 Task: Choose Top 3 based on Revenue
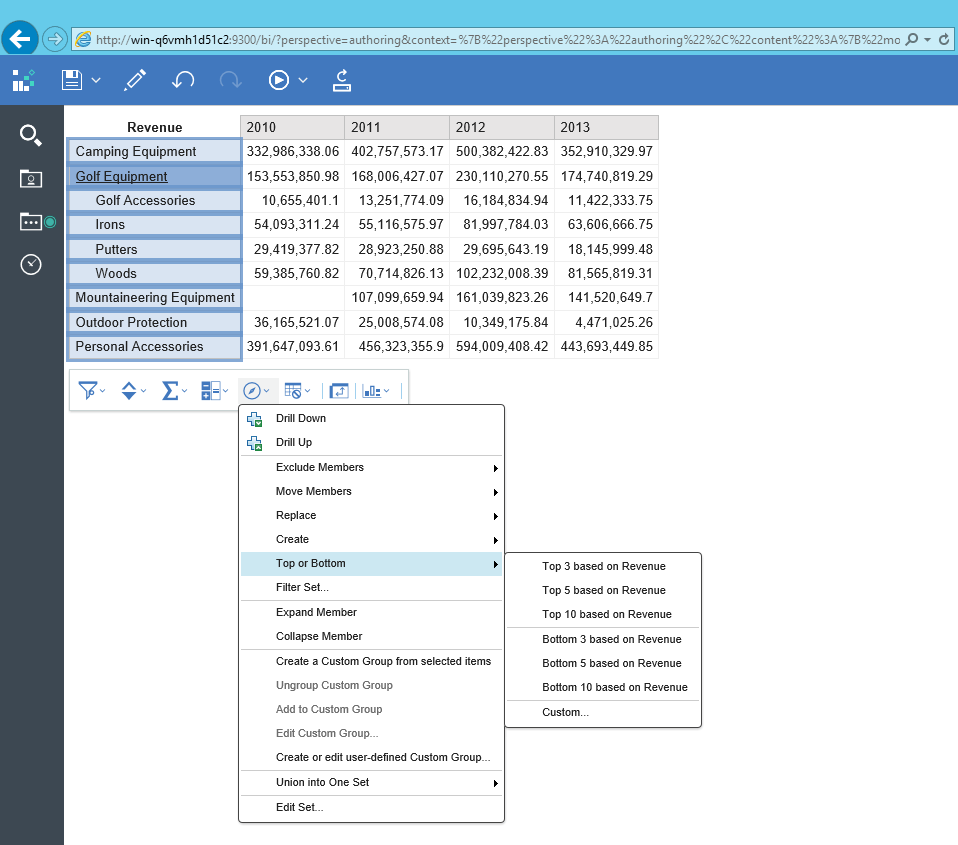(x=604, y=566)
